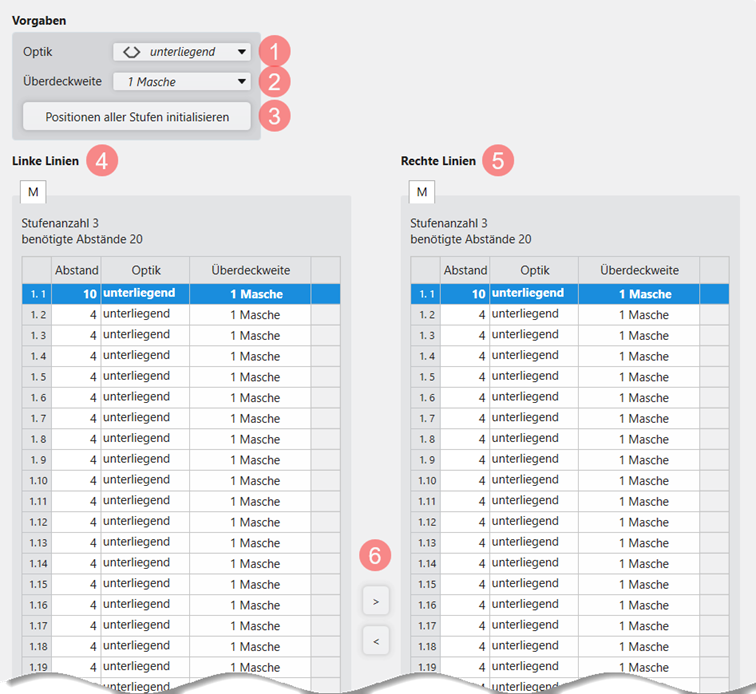The image size is (756, 694).
Task: Select the M tab under Linke Linien
Action: click(33, 191)
